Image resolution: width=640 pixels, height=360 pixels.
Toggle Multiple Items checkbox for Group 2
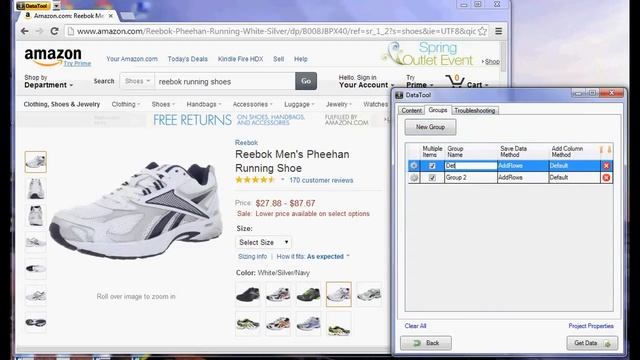pyautogui.click(x=432, y=178)
